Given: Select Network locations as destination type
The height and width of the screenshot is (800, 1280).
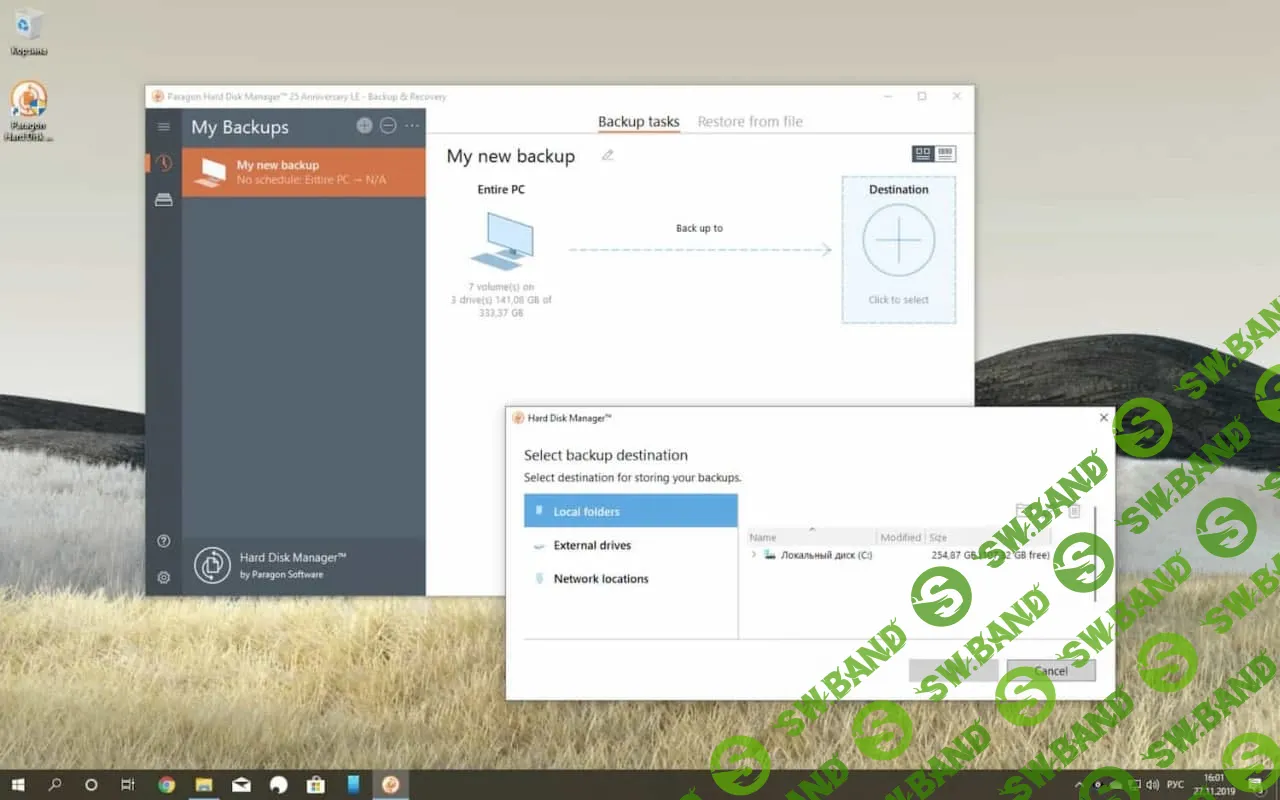Looking at the screenshot, I should click(x=602, y=578).
